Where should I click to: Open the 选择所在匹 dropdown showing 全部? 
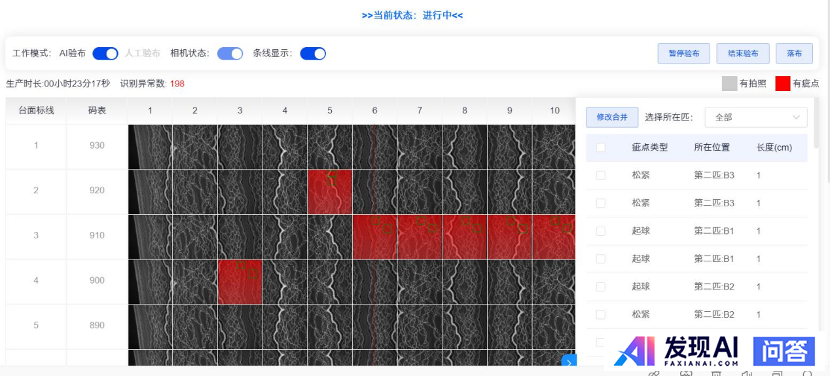click(x=756, y=118)
